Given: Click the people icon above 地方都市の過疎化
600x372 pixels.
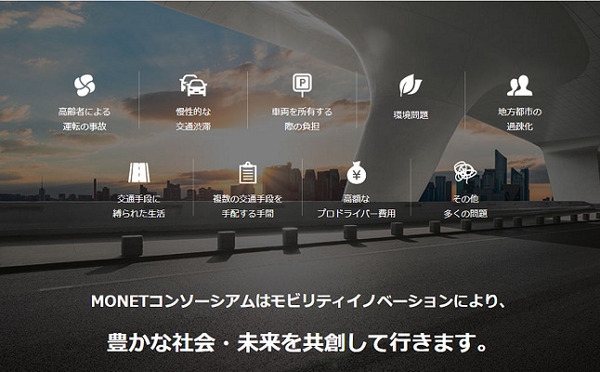Looking at the screenshot, I should [519, 85].
